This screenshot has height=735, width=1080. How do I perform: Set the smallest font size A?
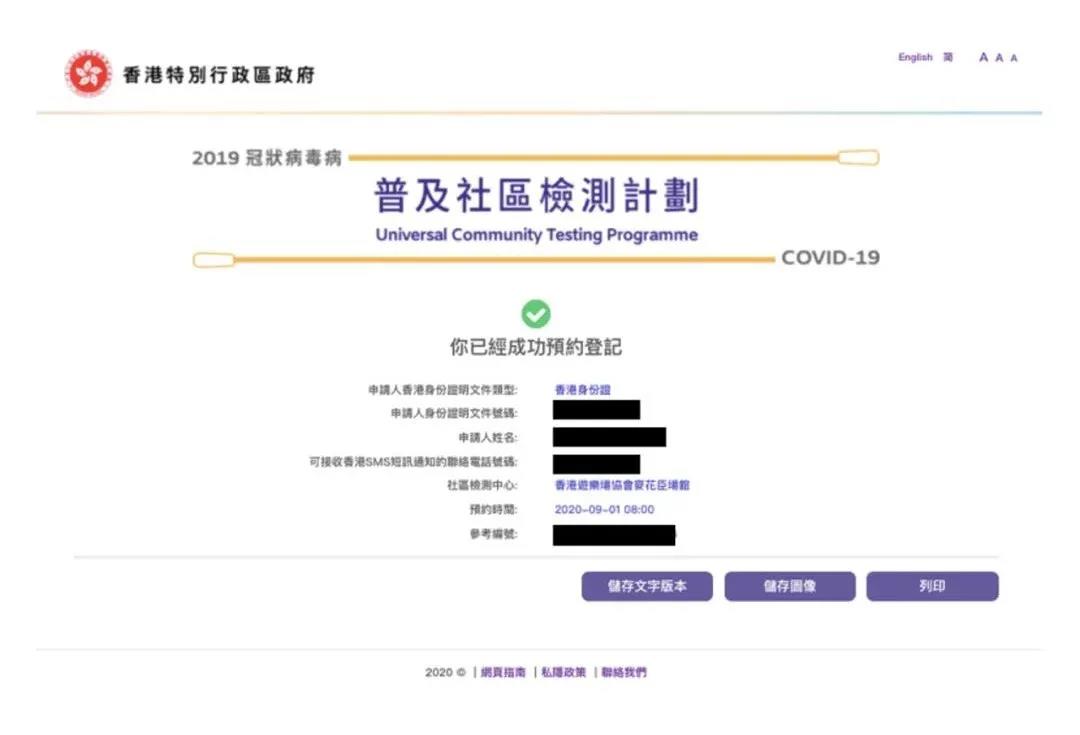1014,58
